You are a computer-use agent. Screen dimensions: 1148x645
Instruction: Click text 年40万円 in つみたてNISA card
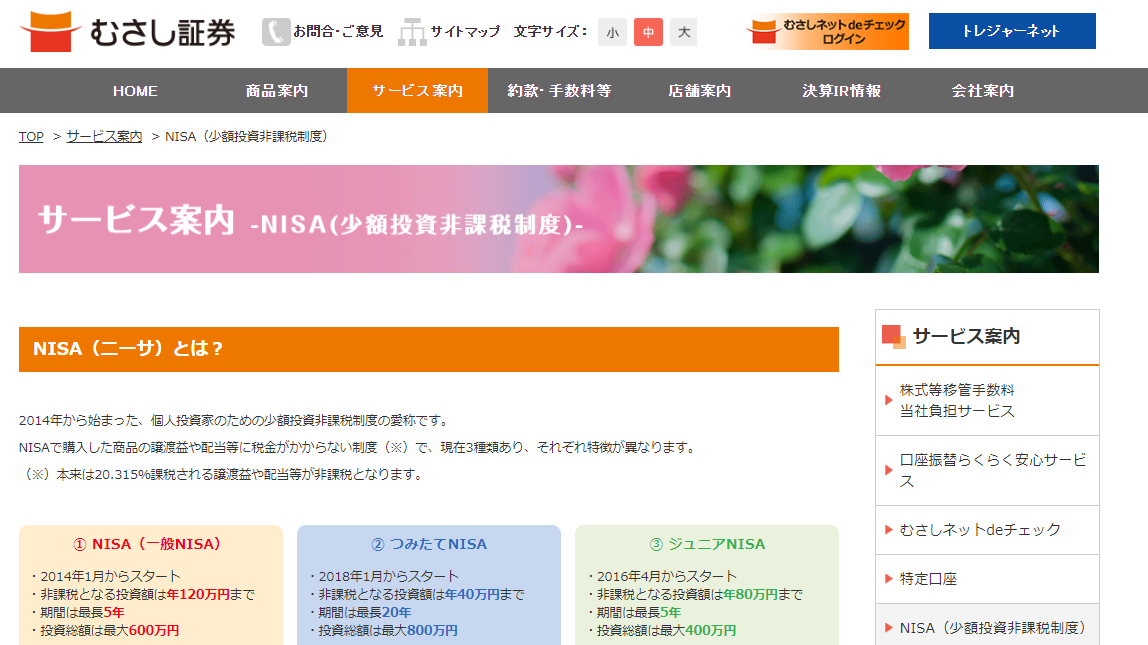[x=472, y=594]
